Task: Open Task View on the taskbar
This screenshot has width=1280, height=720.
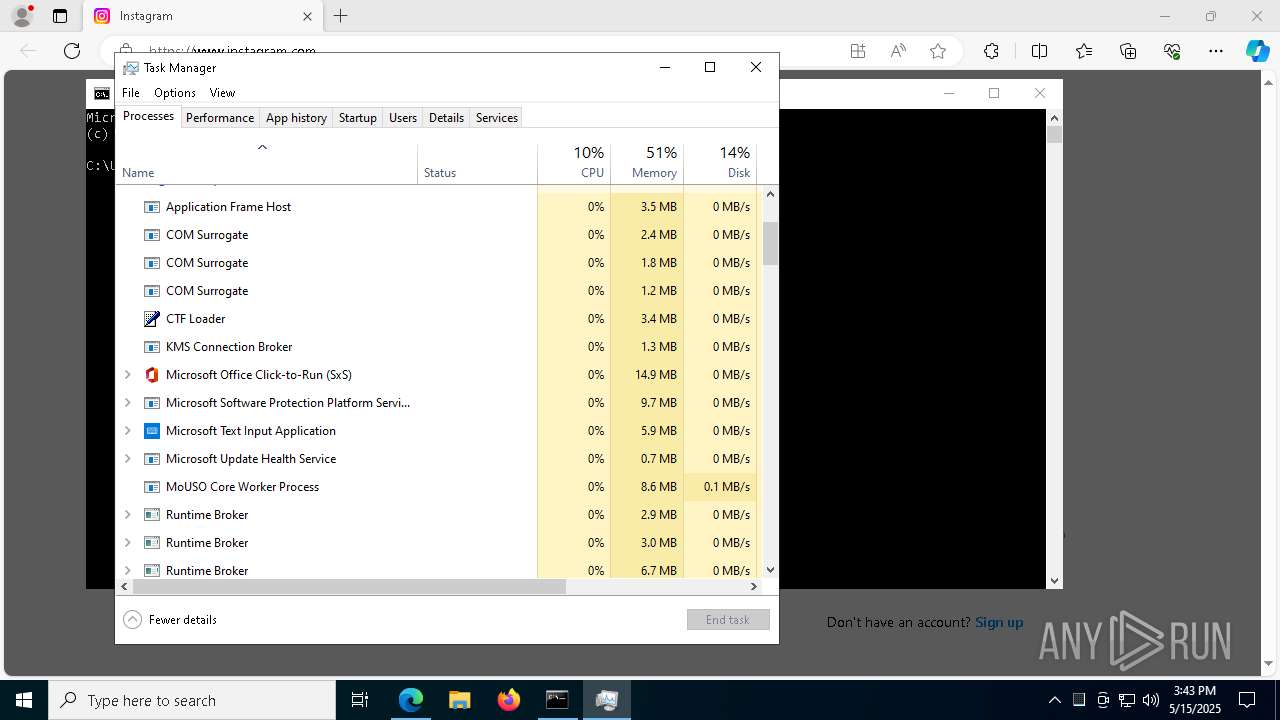Action: (x=360, y=700)
